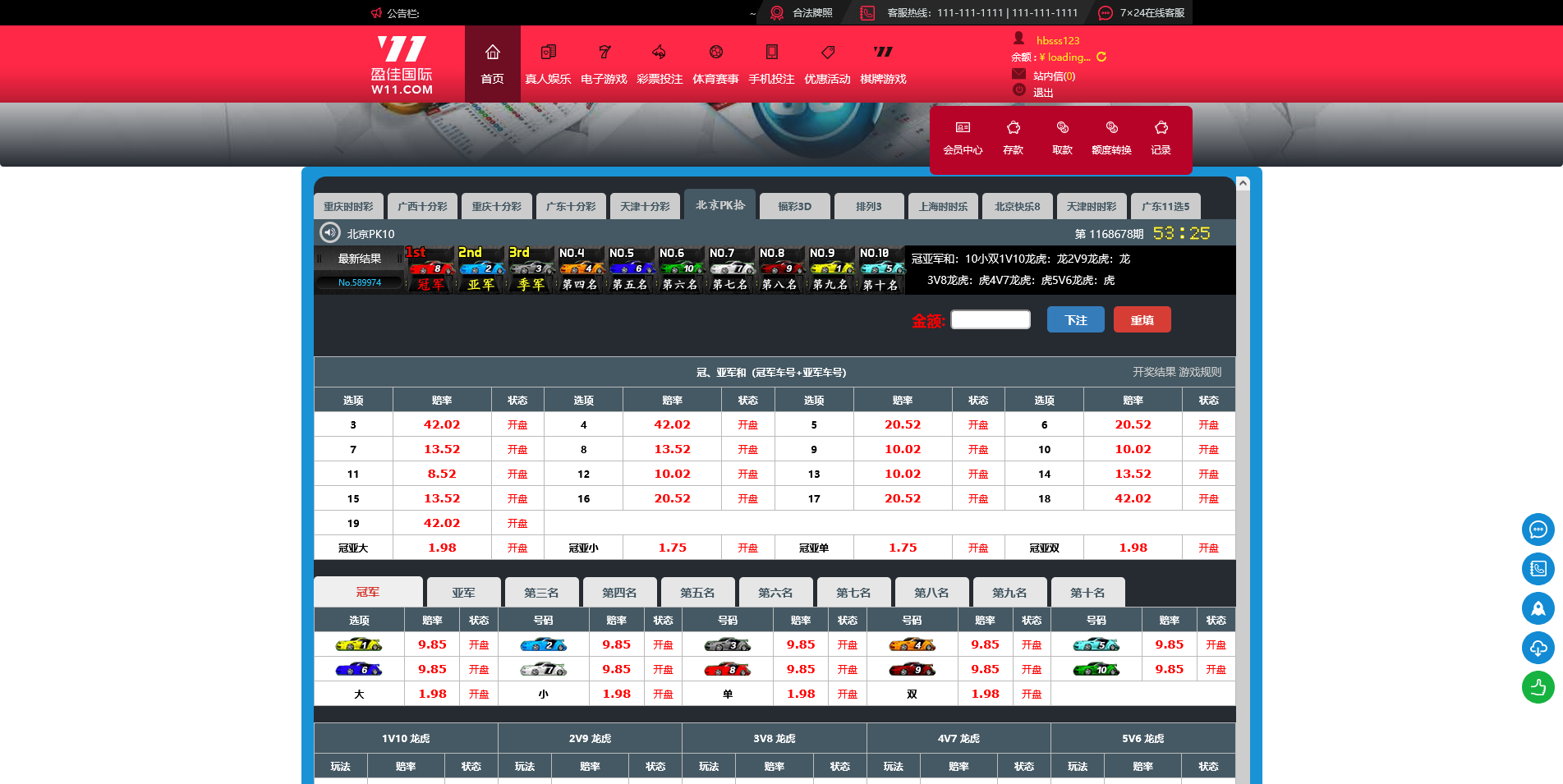
Task: Toggle the sound speaker icon beside 北京PK10
Action: click(x=330, y=233)
